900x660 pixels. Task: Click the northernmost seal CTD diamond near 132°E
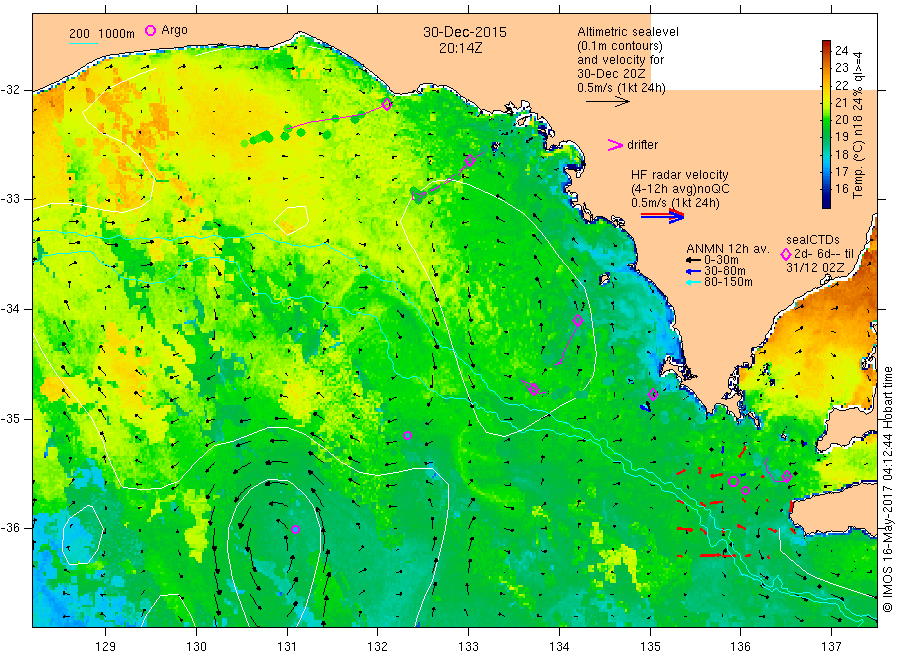click(387, 104)
